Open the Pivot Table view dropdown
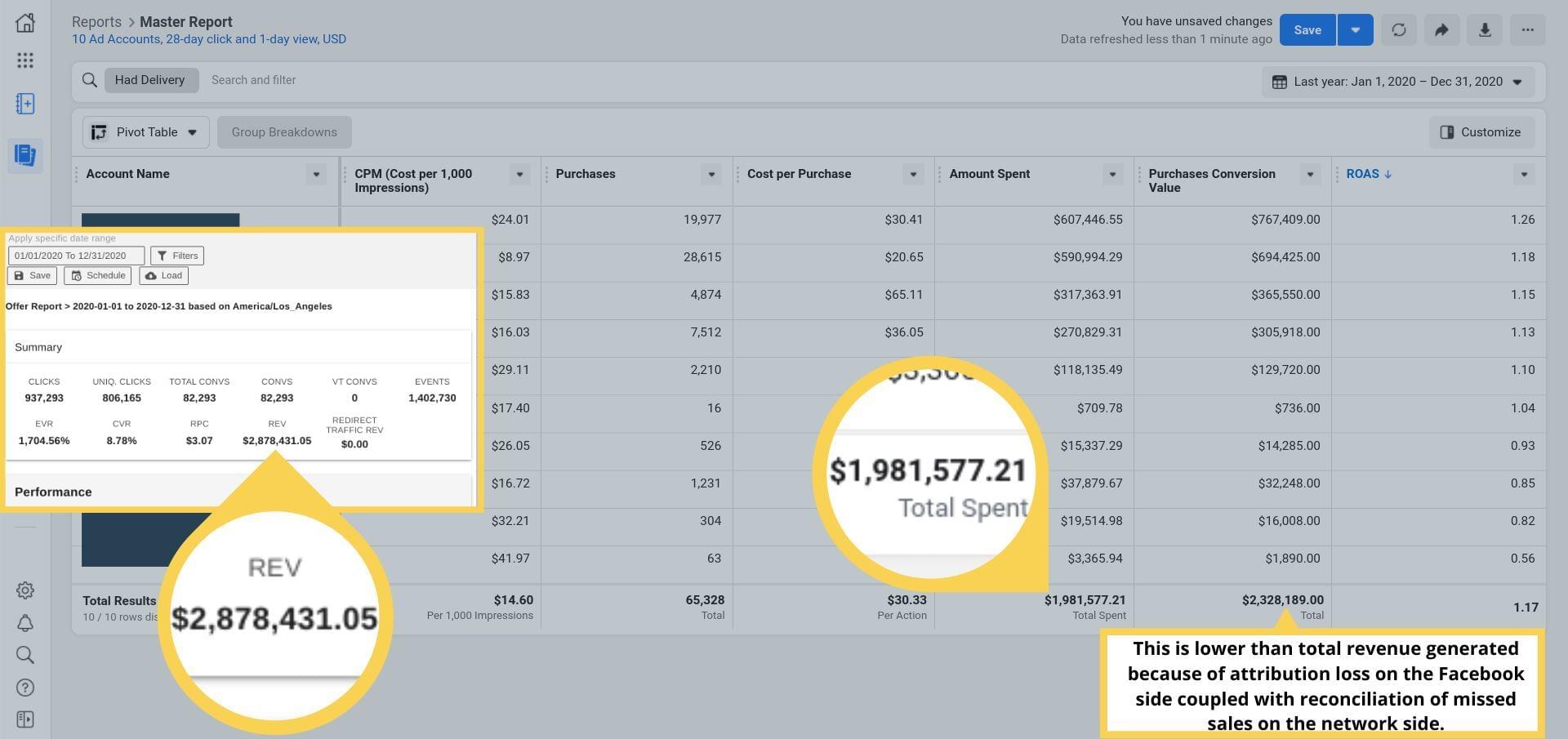Screen dimensions: 1568x739 click(x=145, y=132)
